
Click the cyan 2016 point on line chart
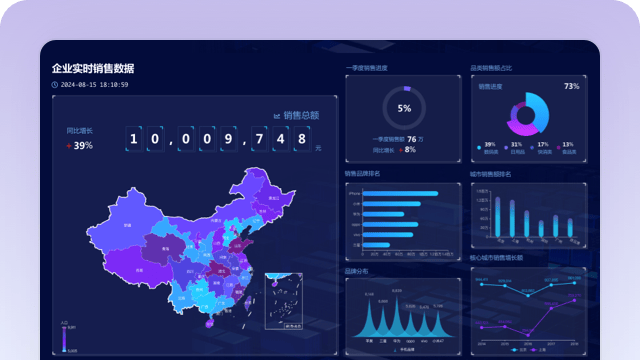[x=528, y=296]
